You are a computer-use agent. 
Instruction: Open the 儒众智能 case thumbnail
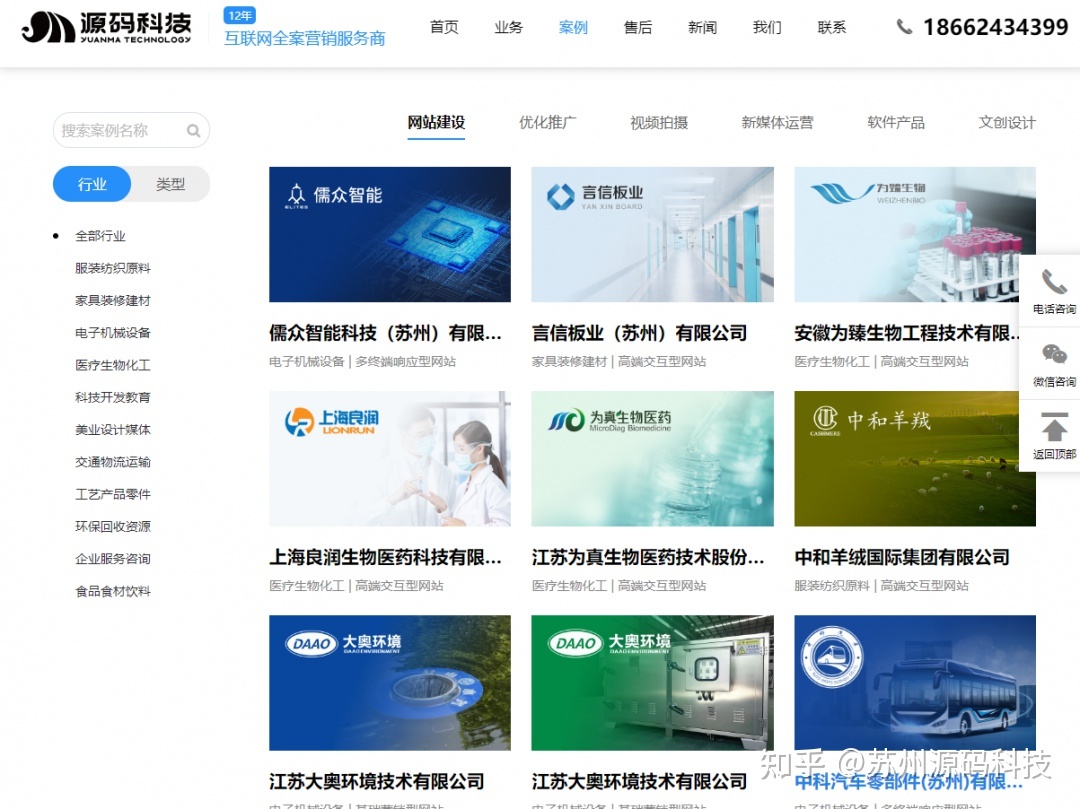tap(390, 234)
